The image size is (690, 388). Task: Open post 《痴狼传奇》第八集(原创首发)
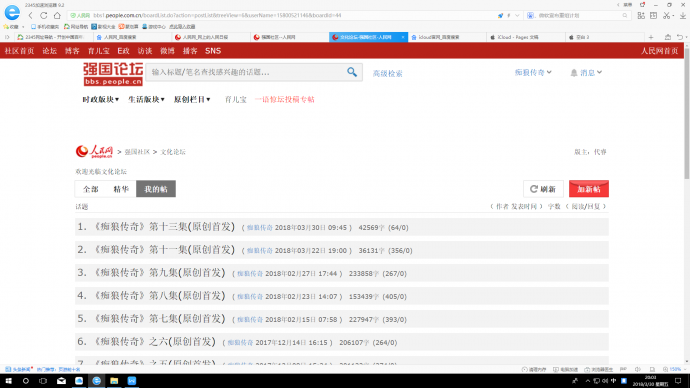click(x=159, y=296)
